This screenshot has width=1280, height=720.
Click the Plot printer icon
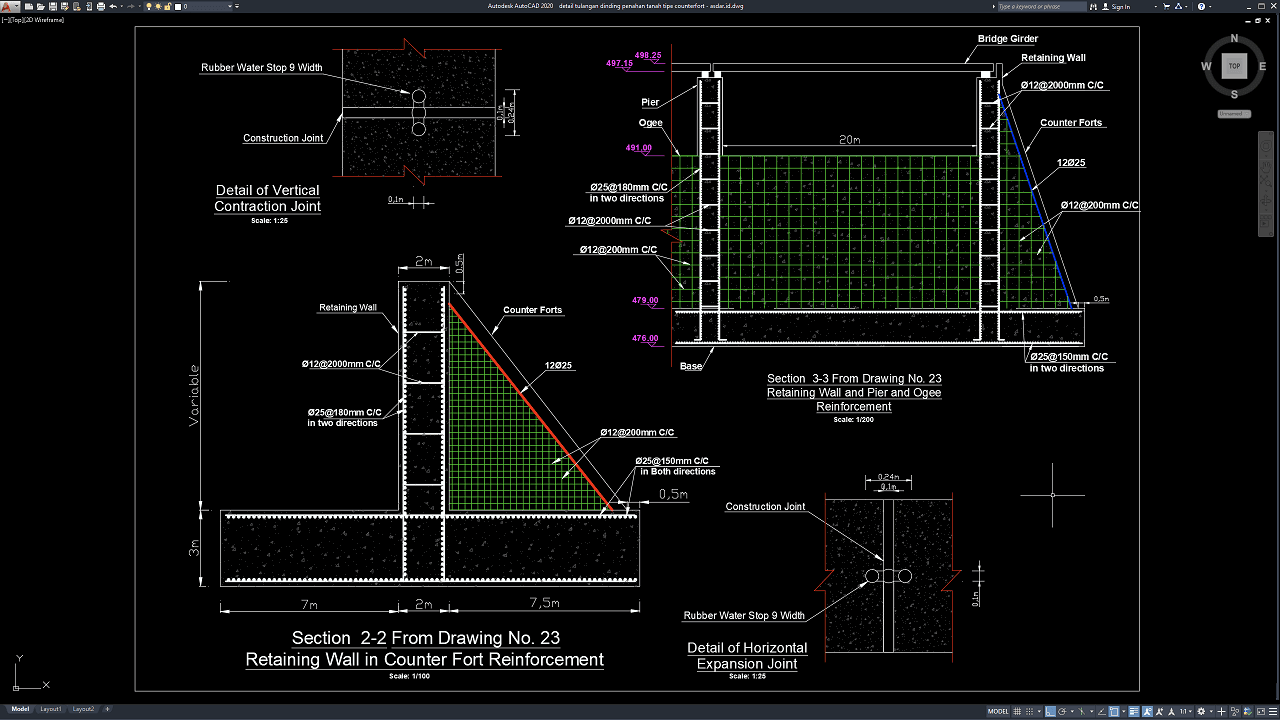coord(99,6)
